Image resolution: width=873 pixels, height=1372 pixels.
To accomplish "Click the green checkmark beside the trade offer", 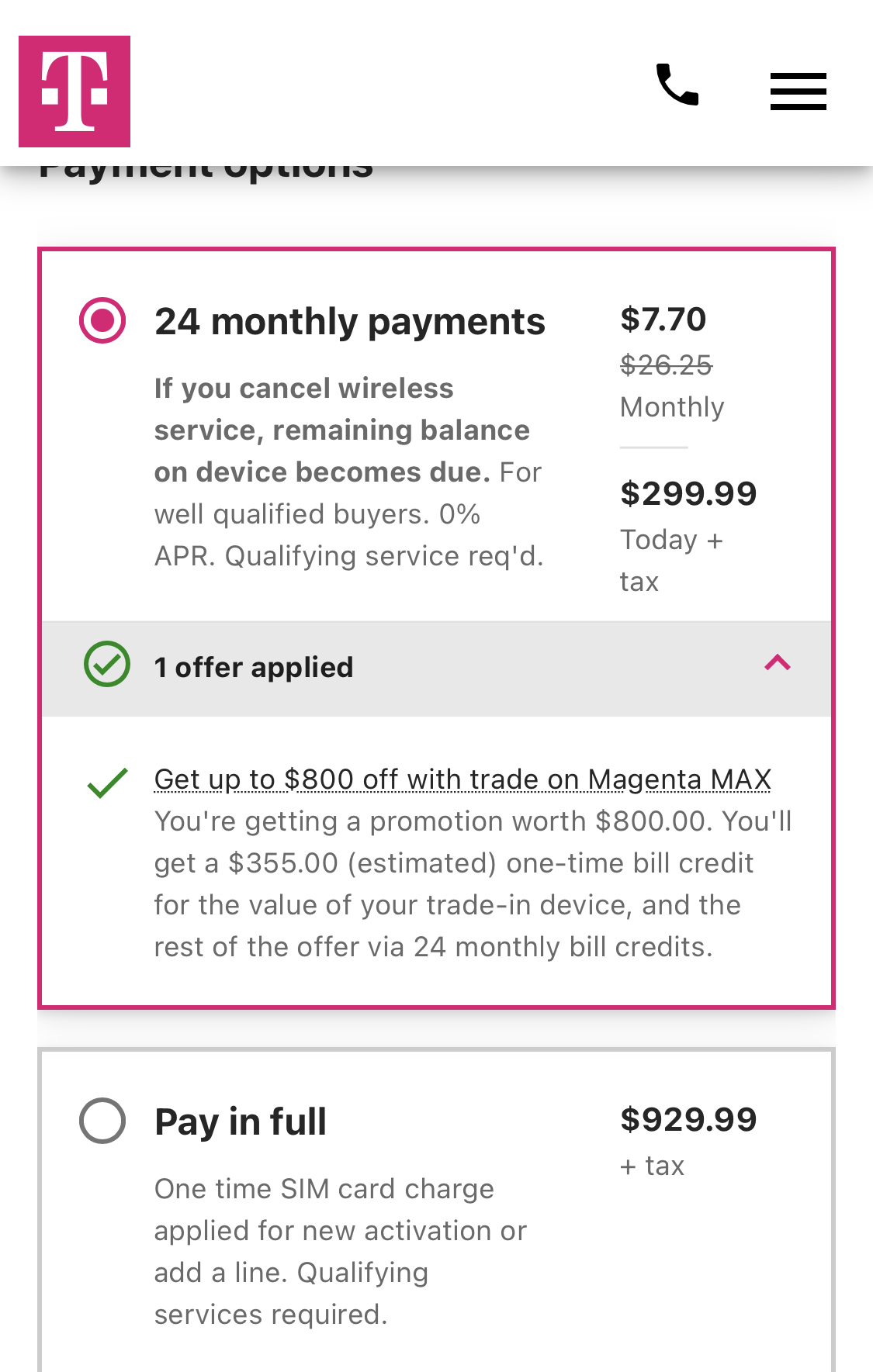I will [x=108, y=783].
